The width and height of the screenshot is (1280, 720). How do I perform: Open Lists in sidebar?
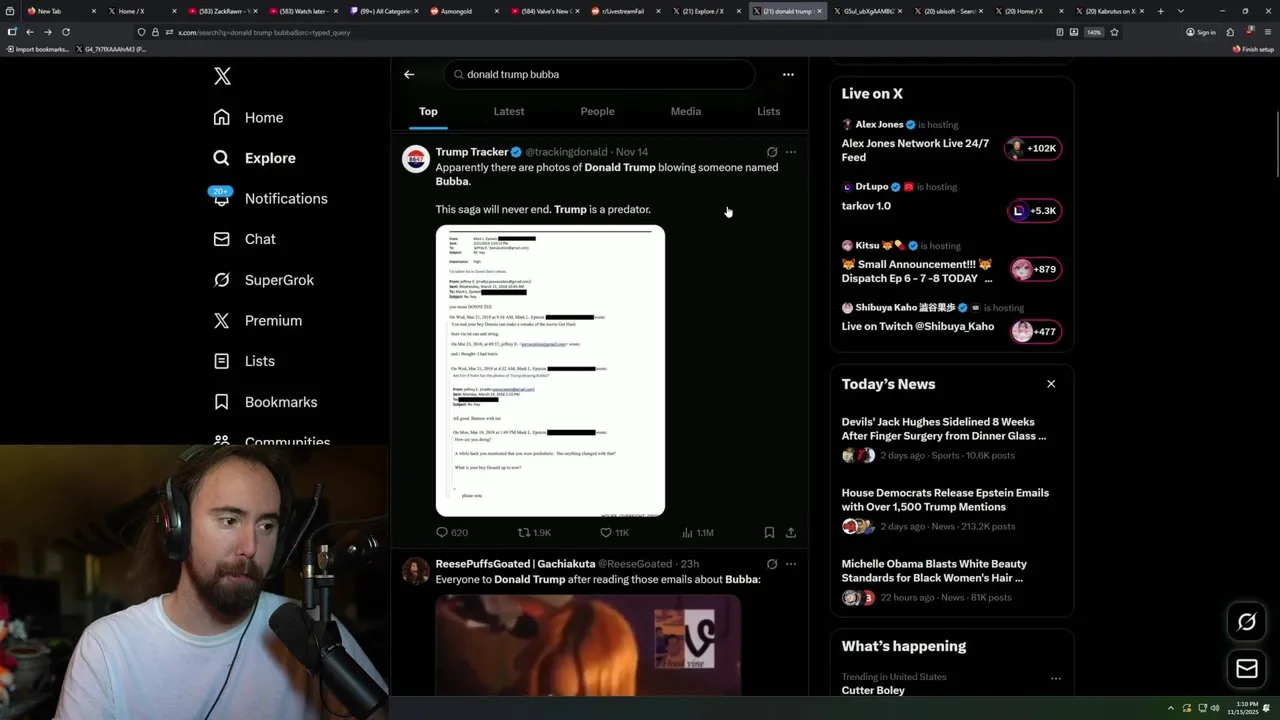point(244,361)
